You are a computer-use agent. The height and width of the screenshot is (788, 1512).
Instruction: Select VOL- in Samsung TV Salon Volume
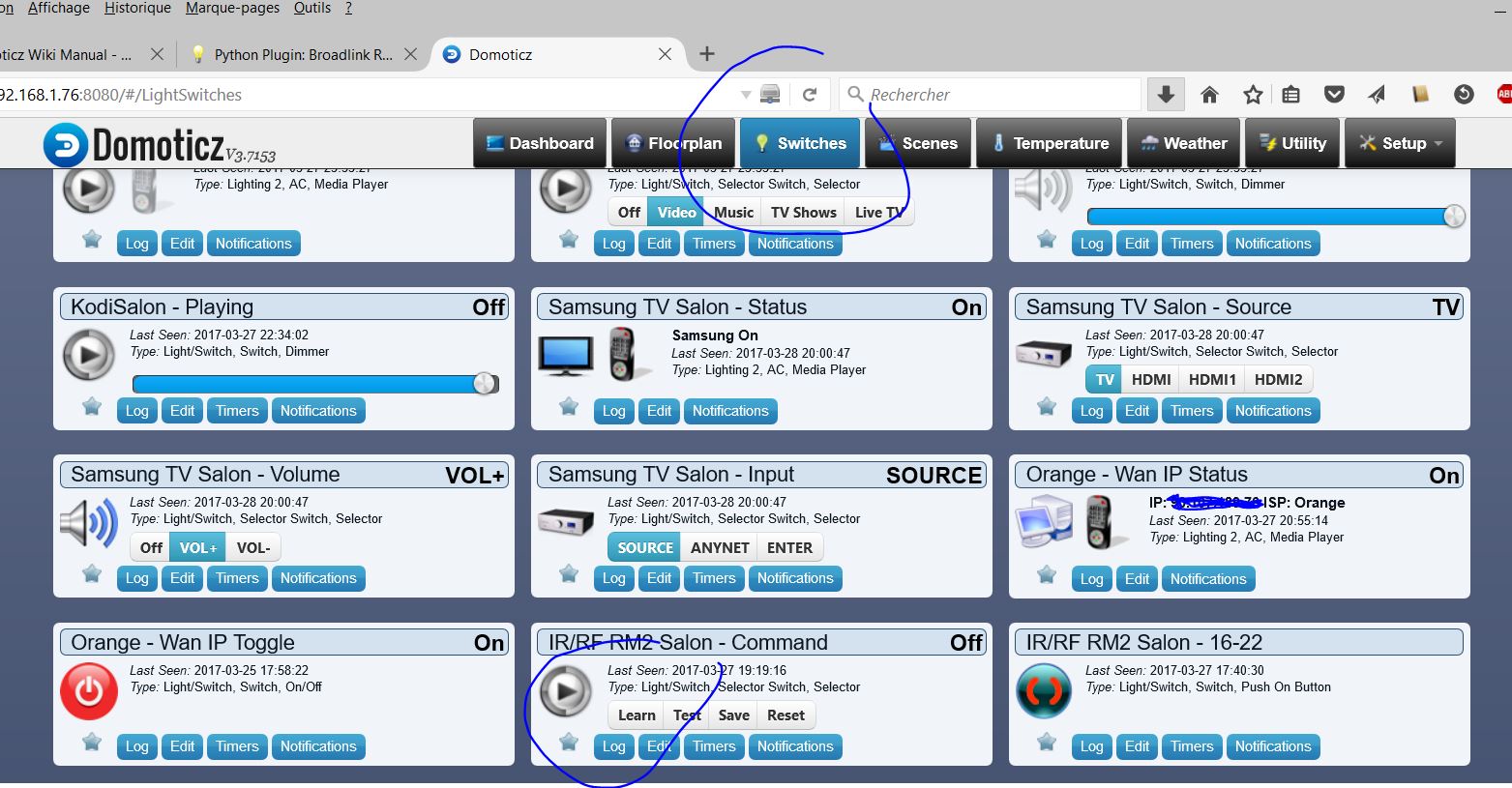click(x=253, y=547)
